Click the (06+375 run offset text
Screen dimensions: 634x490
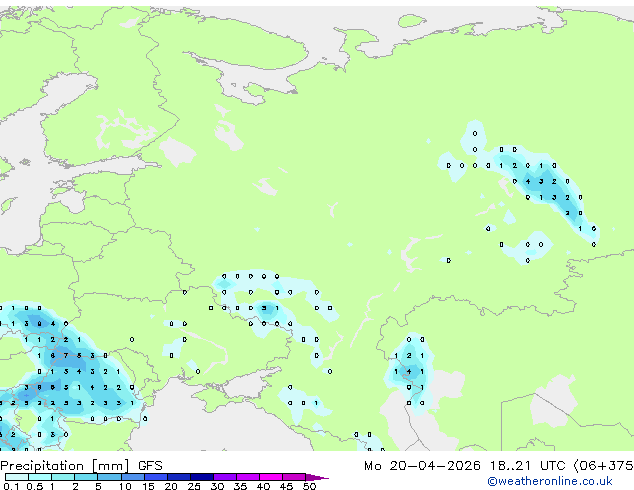click(x=603, y=466)
